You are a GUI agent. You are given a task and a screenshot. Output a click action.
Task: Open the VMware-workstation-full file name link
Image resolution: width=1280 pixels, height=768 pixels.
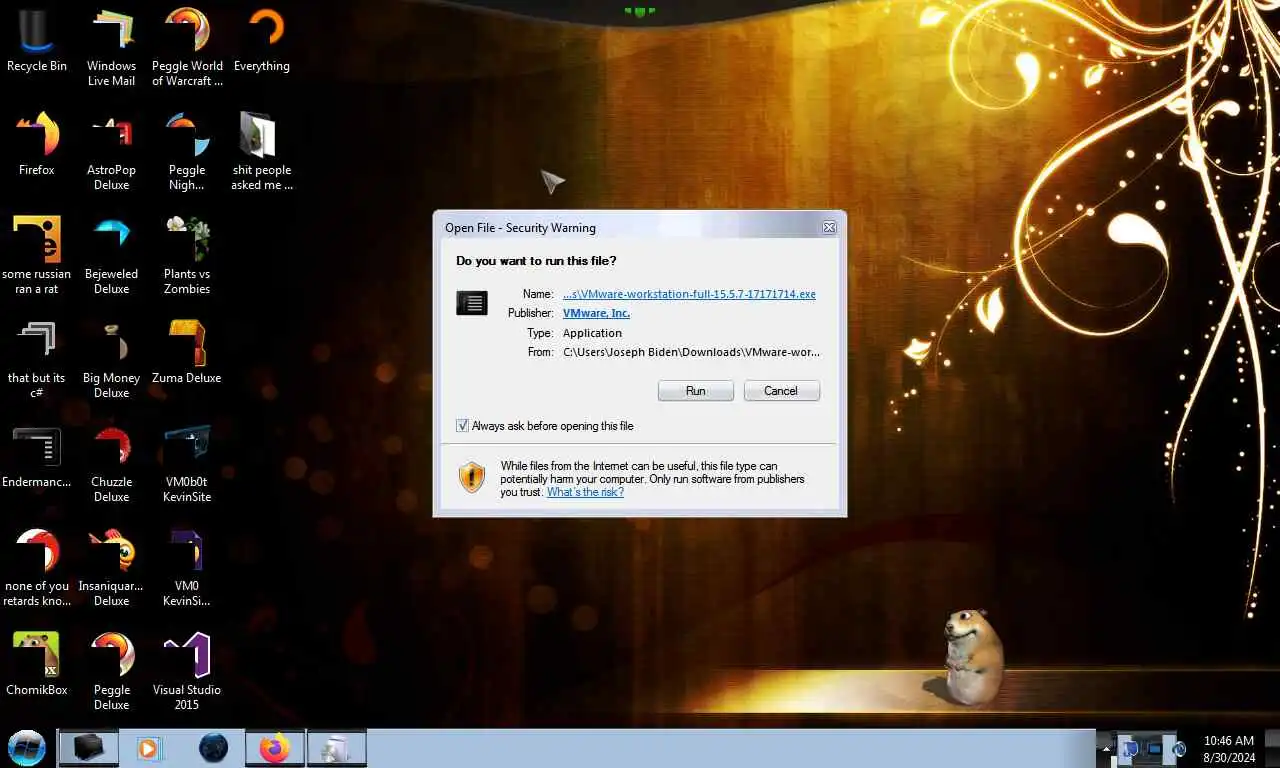click(x=689, y=294)
